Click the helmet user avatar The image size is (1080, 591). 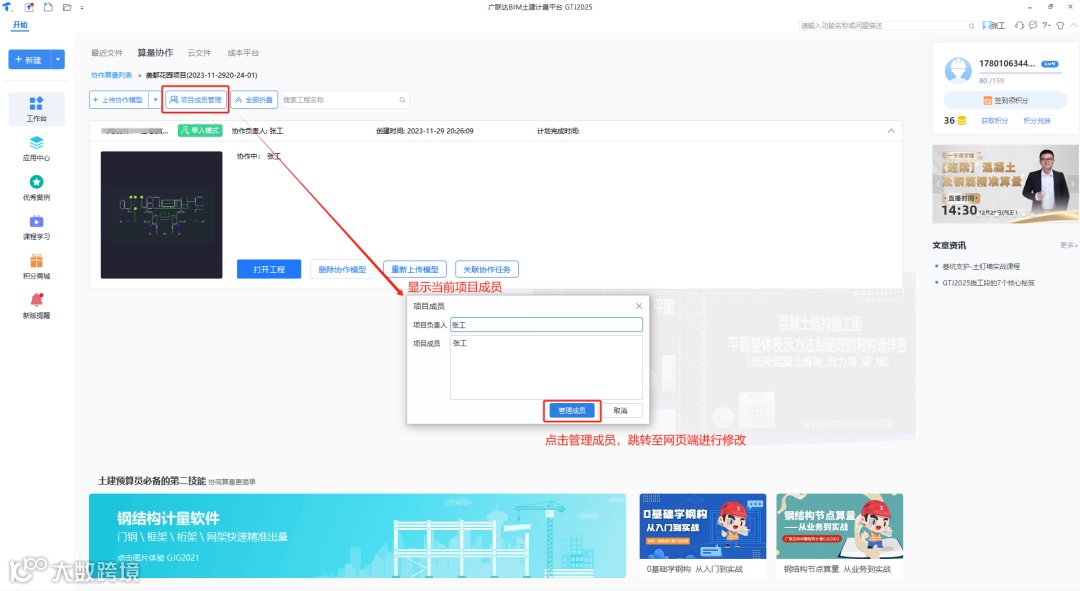[x=958, y=70]
